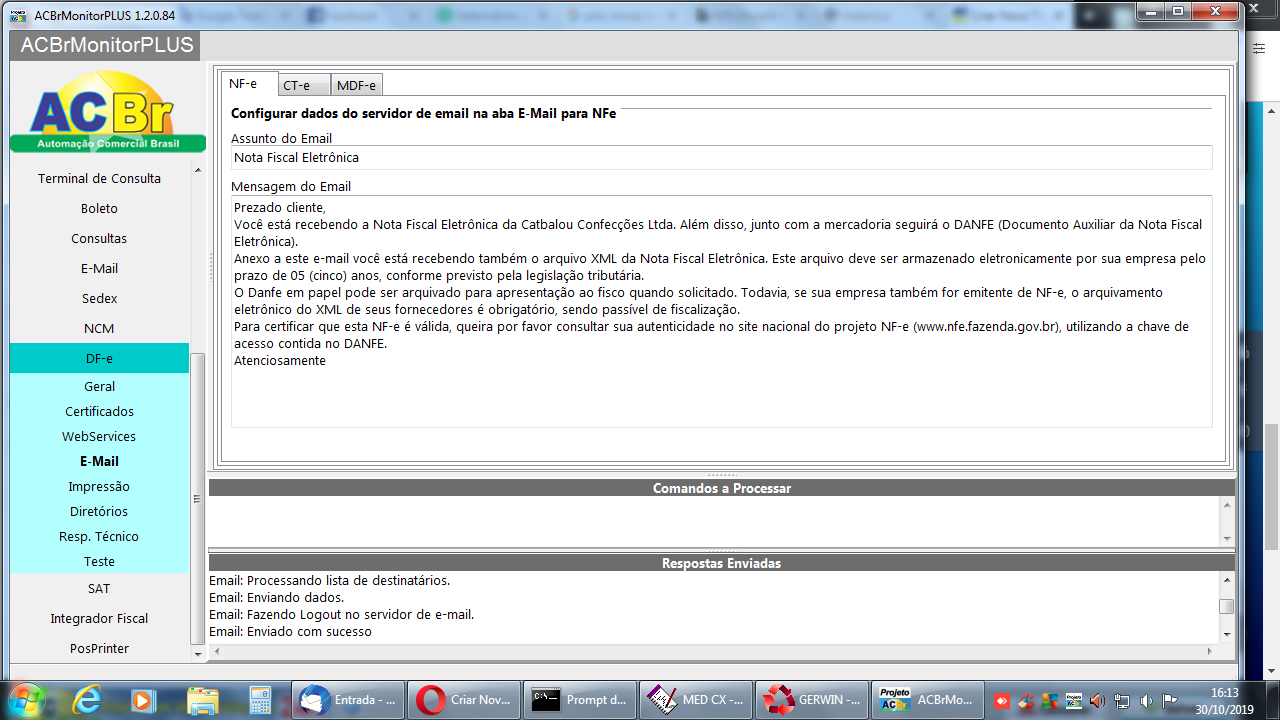Open Action Center flag icon
Viewport: 1280px width, 720px height.
pyautogui.click(x=1169, y=701)
